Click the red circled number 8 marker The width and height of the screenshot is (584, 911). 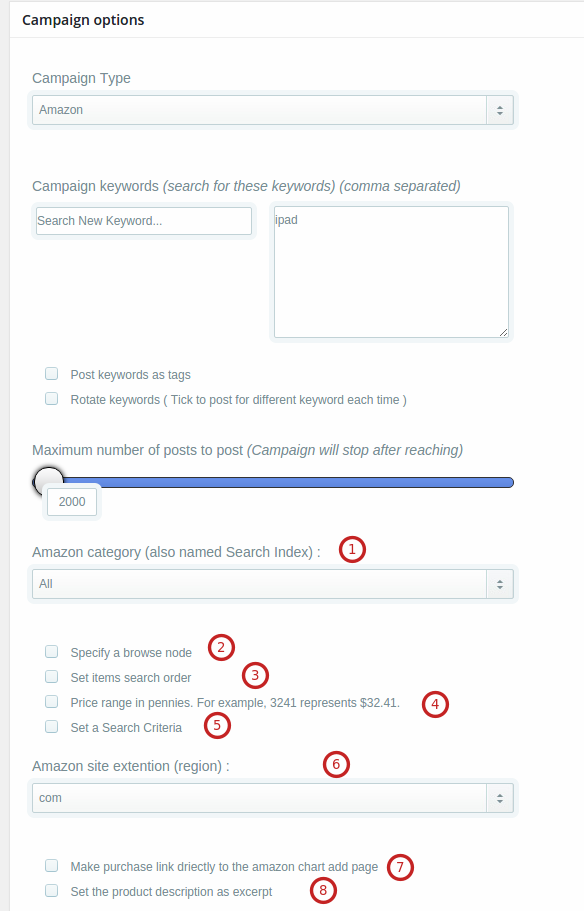(x=323, y=891)
